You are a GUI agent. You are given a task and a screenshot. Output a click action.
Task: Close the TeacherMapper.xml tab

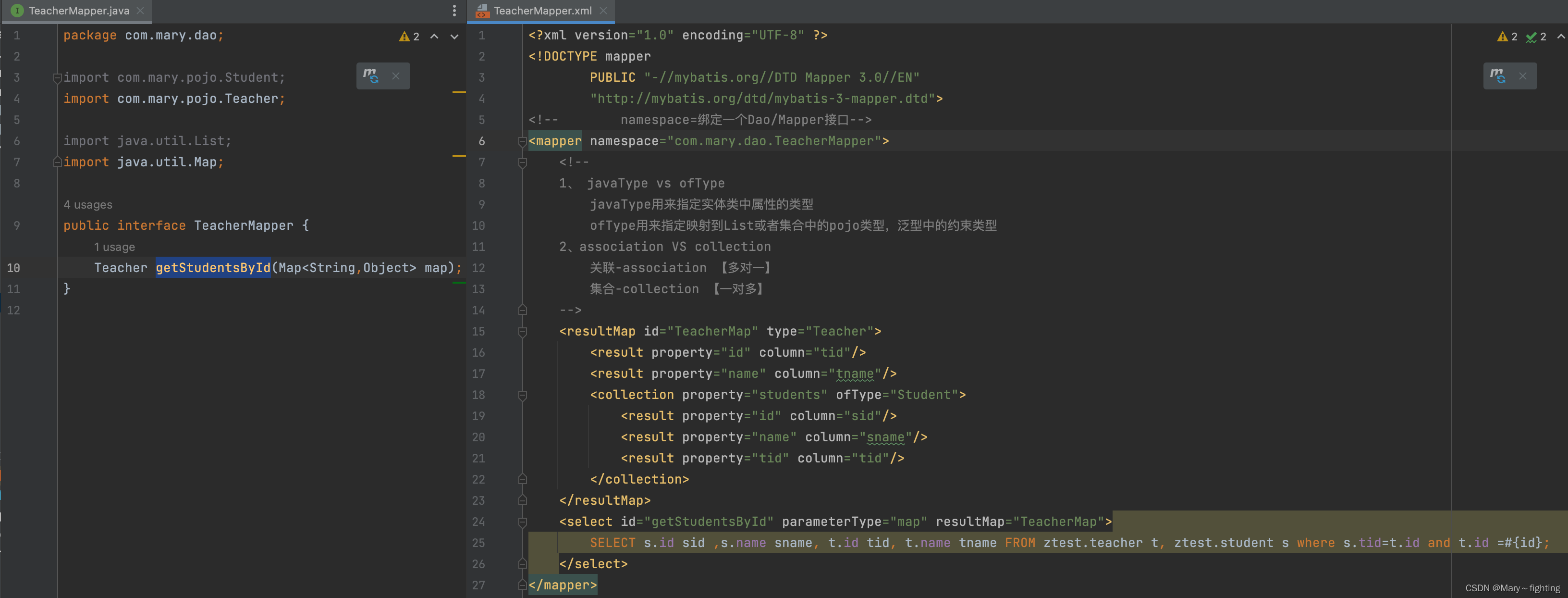coord(603,11)
